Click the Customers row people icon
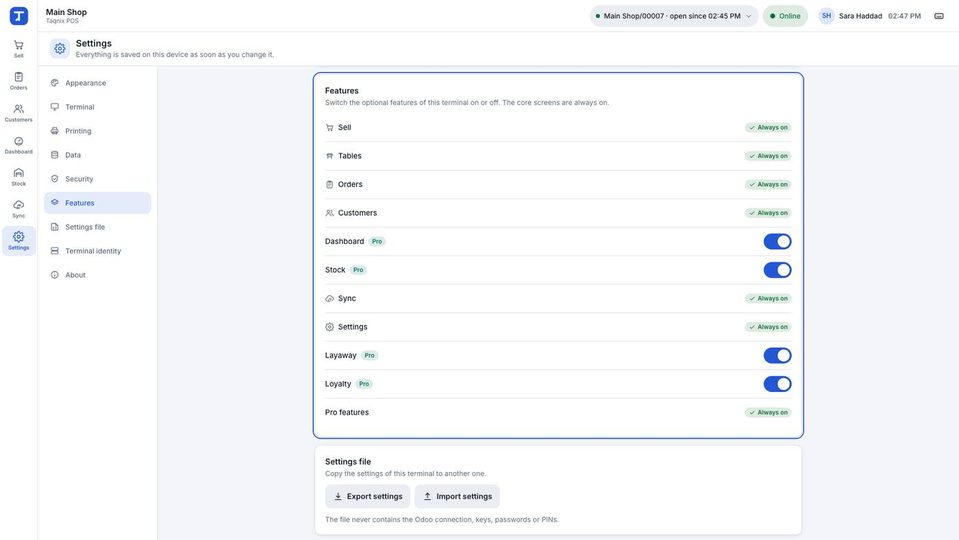 coord(330,213)
